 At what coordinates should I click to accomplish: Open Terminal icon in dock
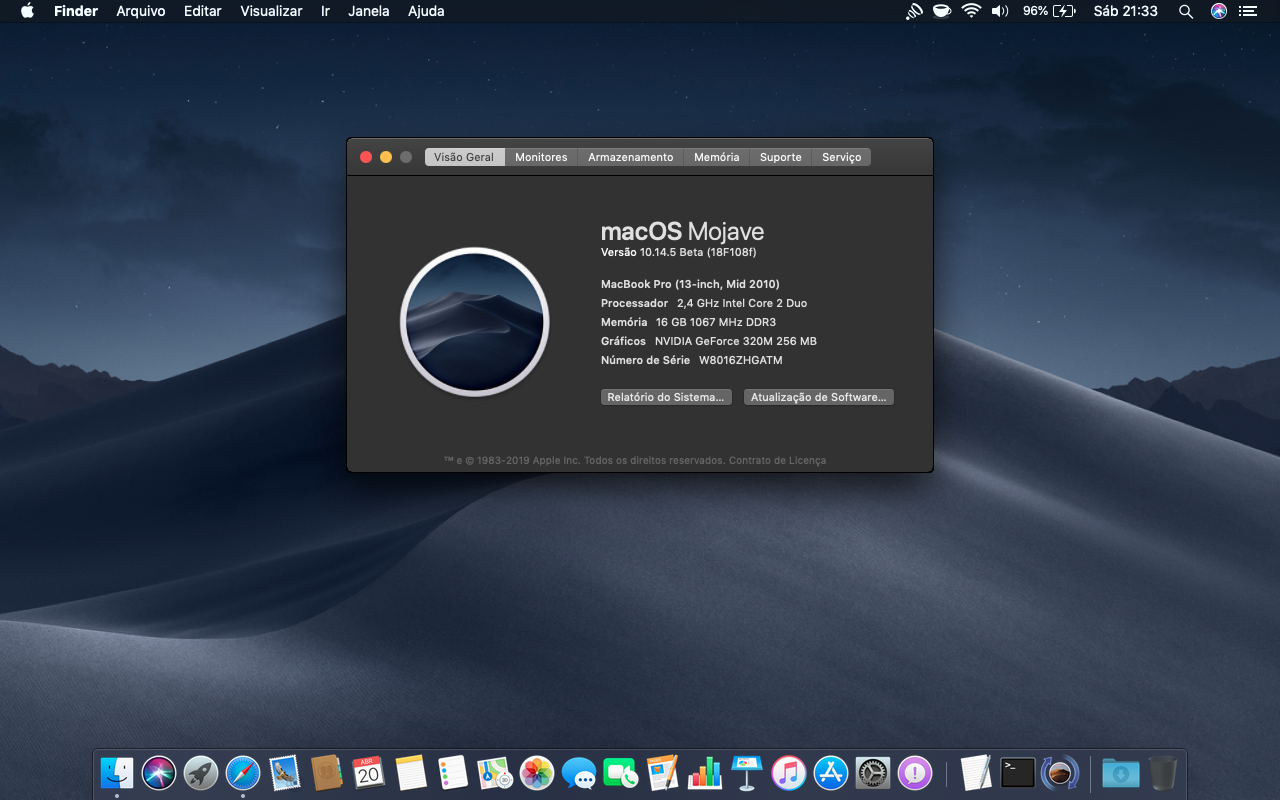point(1018,773)
